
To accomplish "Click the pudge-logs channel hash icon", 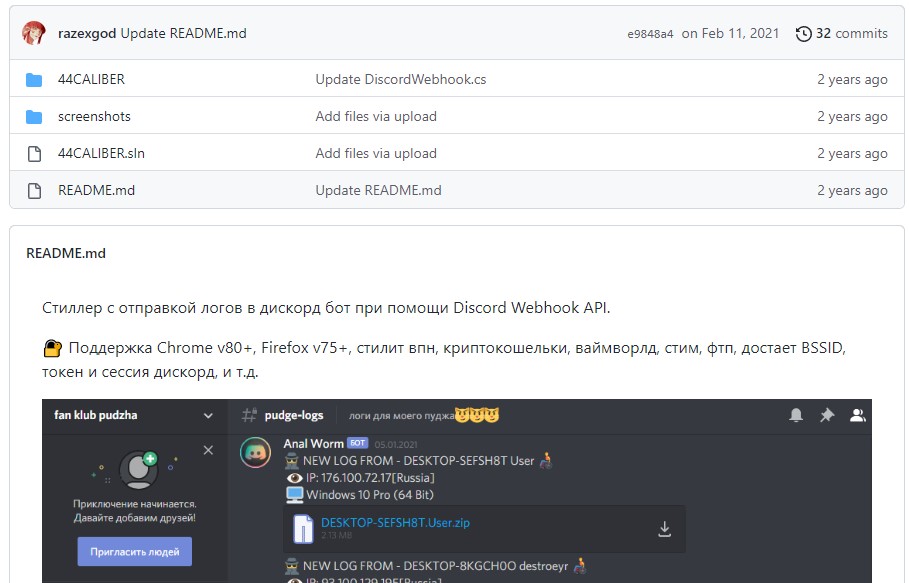I will click(249, 415).
